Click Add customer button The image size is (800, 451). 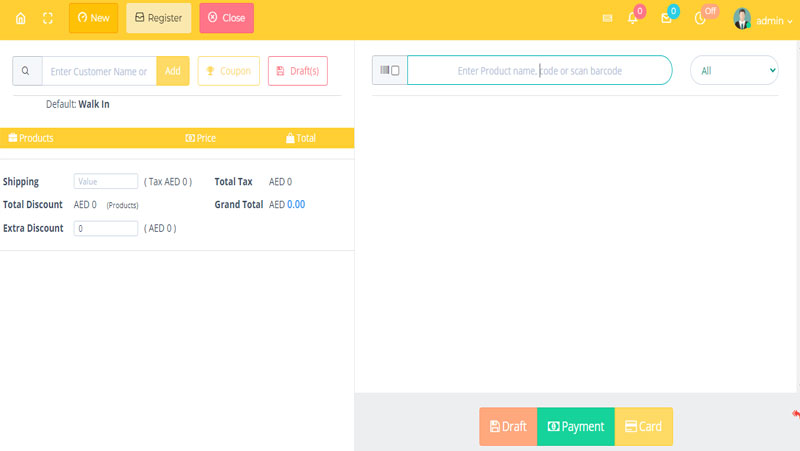tap(173, 71)
